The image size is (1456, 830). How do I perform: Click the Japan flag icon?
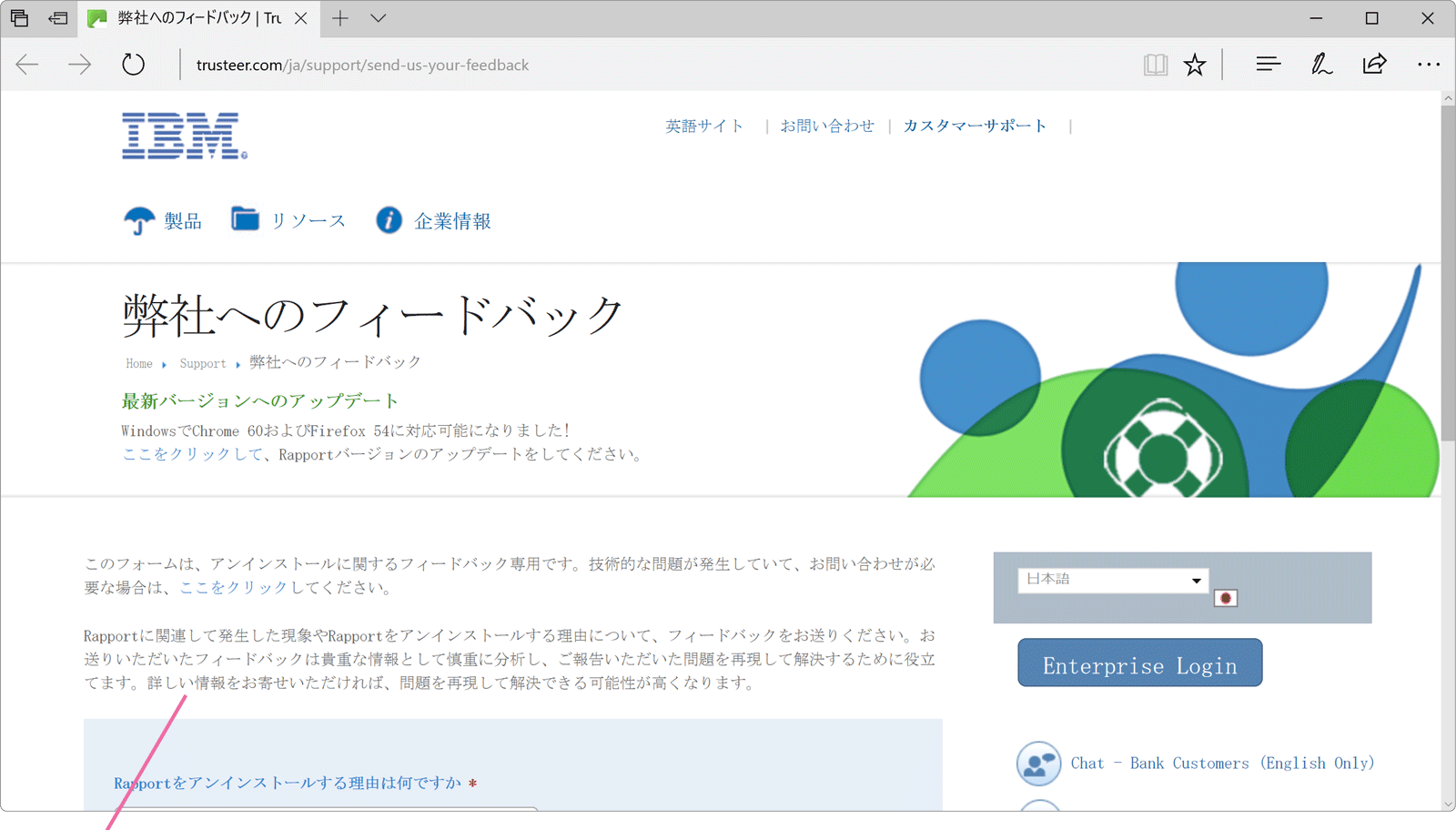pyautogui.click(x=1226, y=598)
